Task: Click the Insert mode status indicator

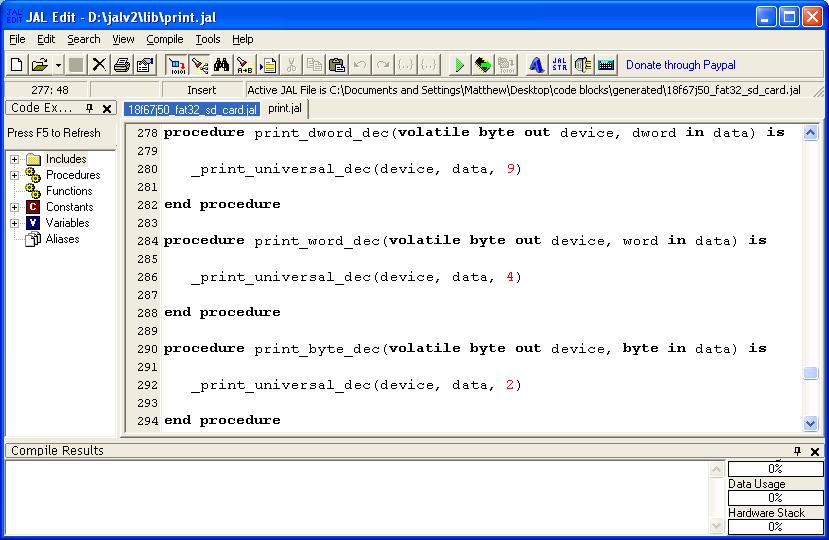Action: 201,90
